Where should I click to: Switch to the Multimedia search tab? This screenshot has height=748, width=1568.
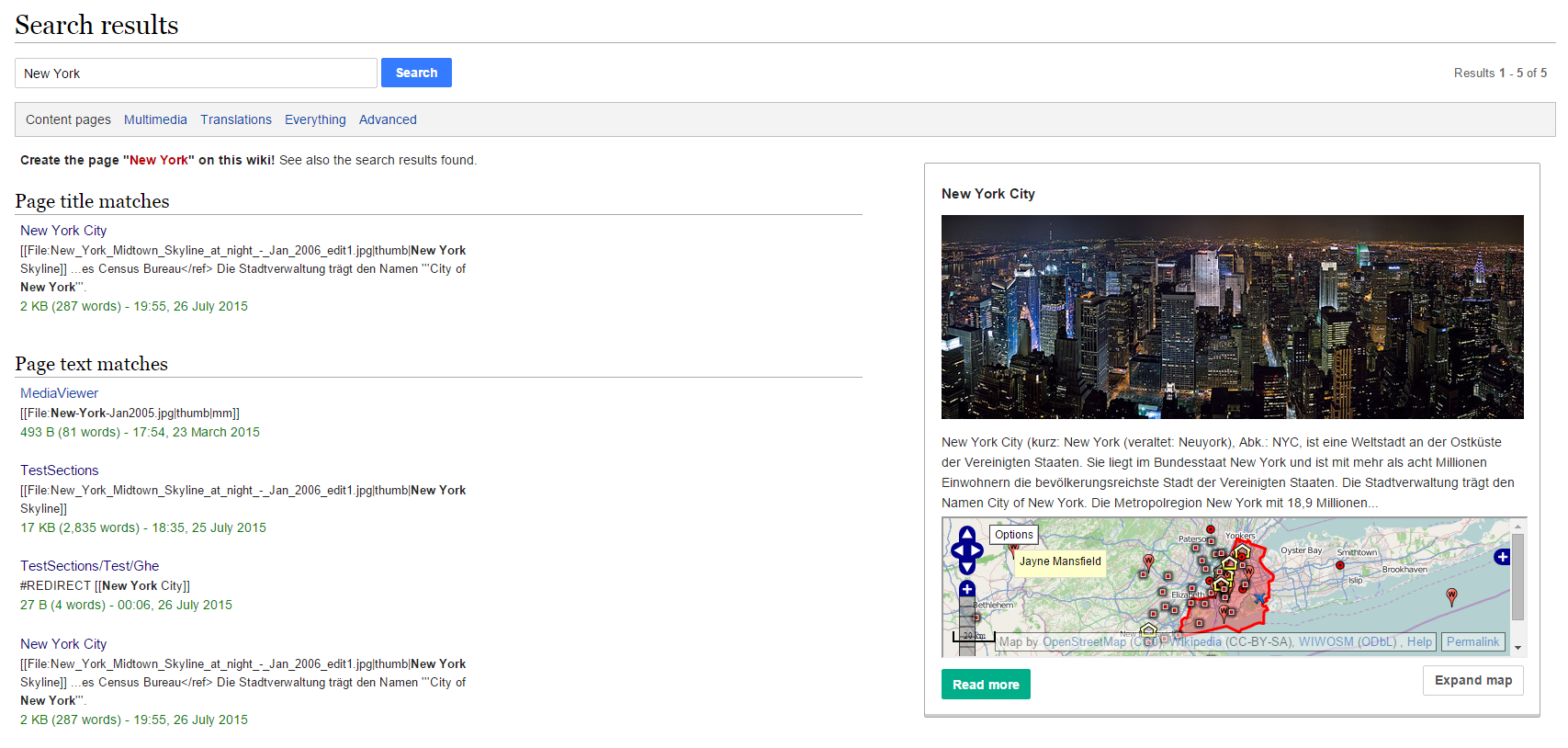click(155, 119)
